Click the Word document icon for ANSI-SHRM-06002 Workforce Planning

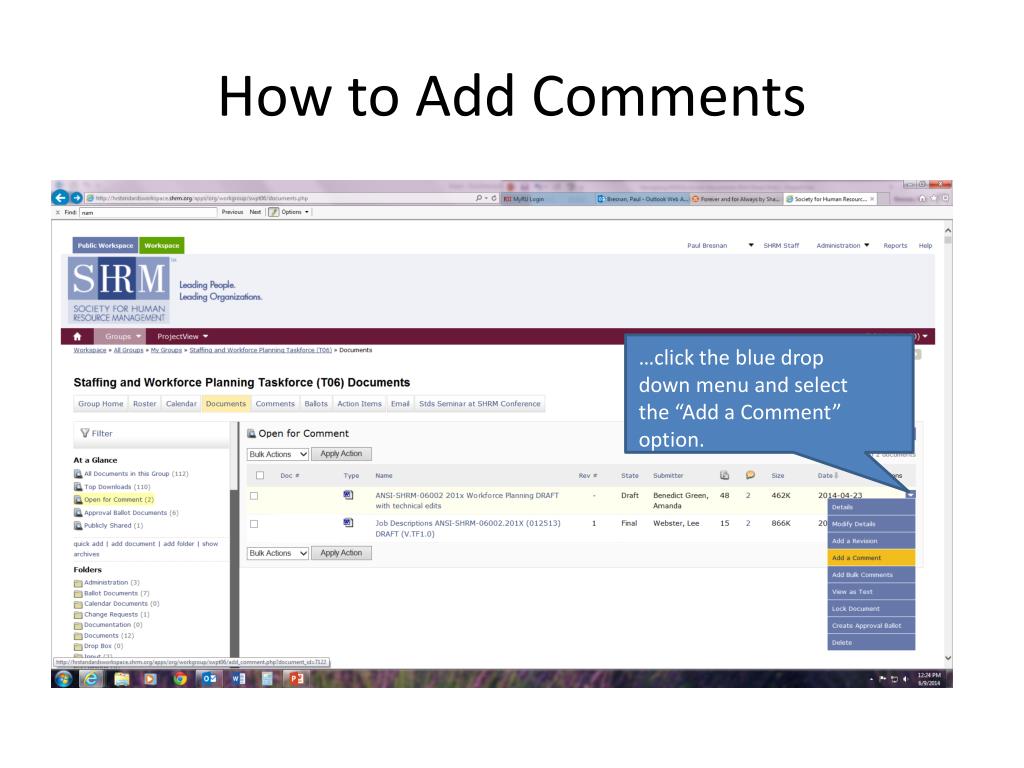coord(349,495)
